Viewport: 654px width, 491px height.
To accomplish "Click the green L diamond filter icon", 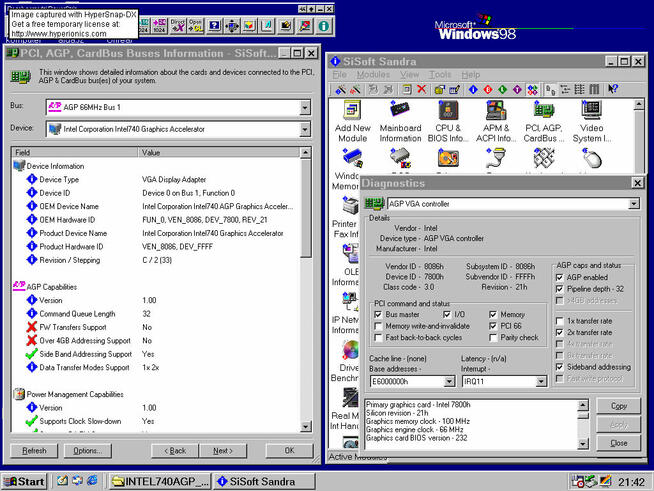I will [503, 89].
